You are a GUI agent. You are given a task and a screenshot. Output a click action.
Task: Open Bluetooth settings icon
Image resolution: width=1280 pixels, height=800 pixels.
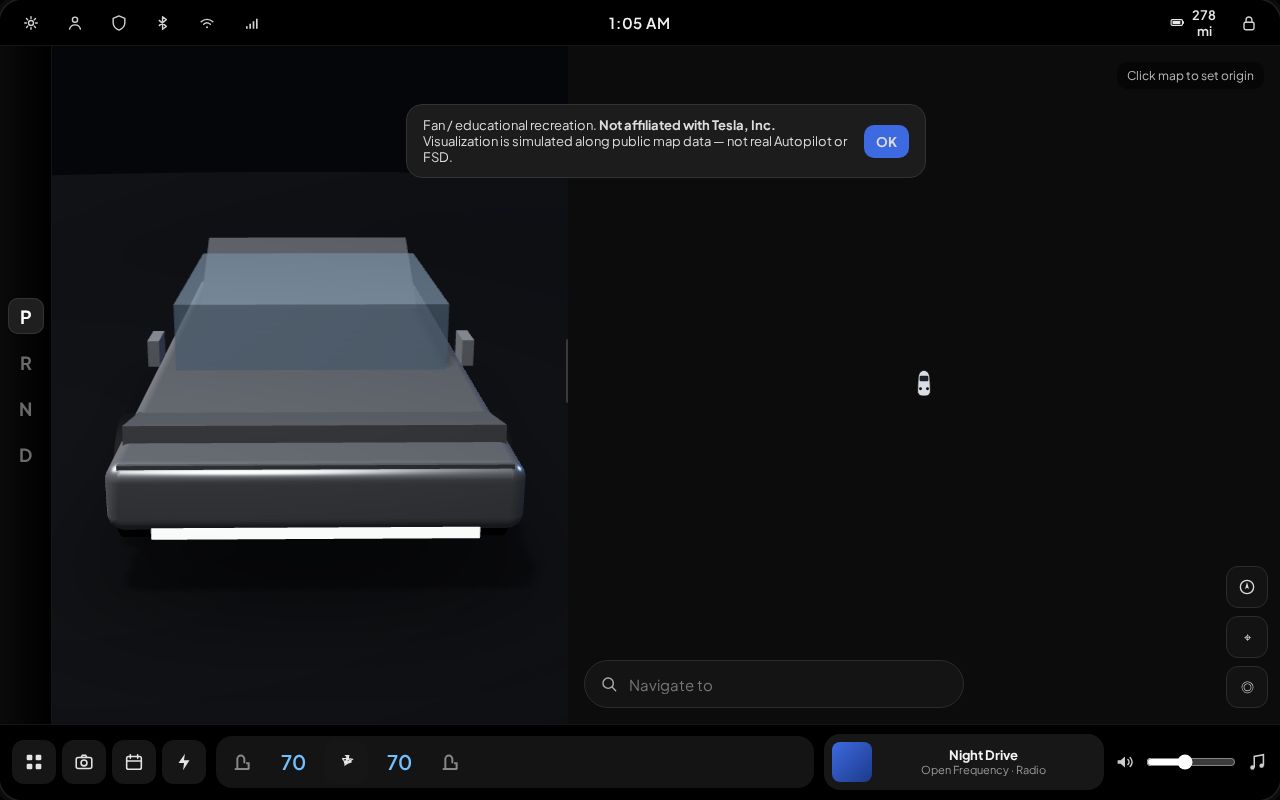pos(163,23)
